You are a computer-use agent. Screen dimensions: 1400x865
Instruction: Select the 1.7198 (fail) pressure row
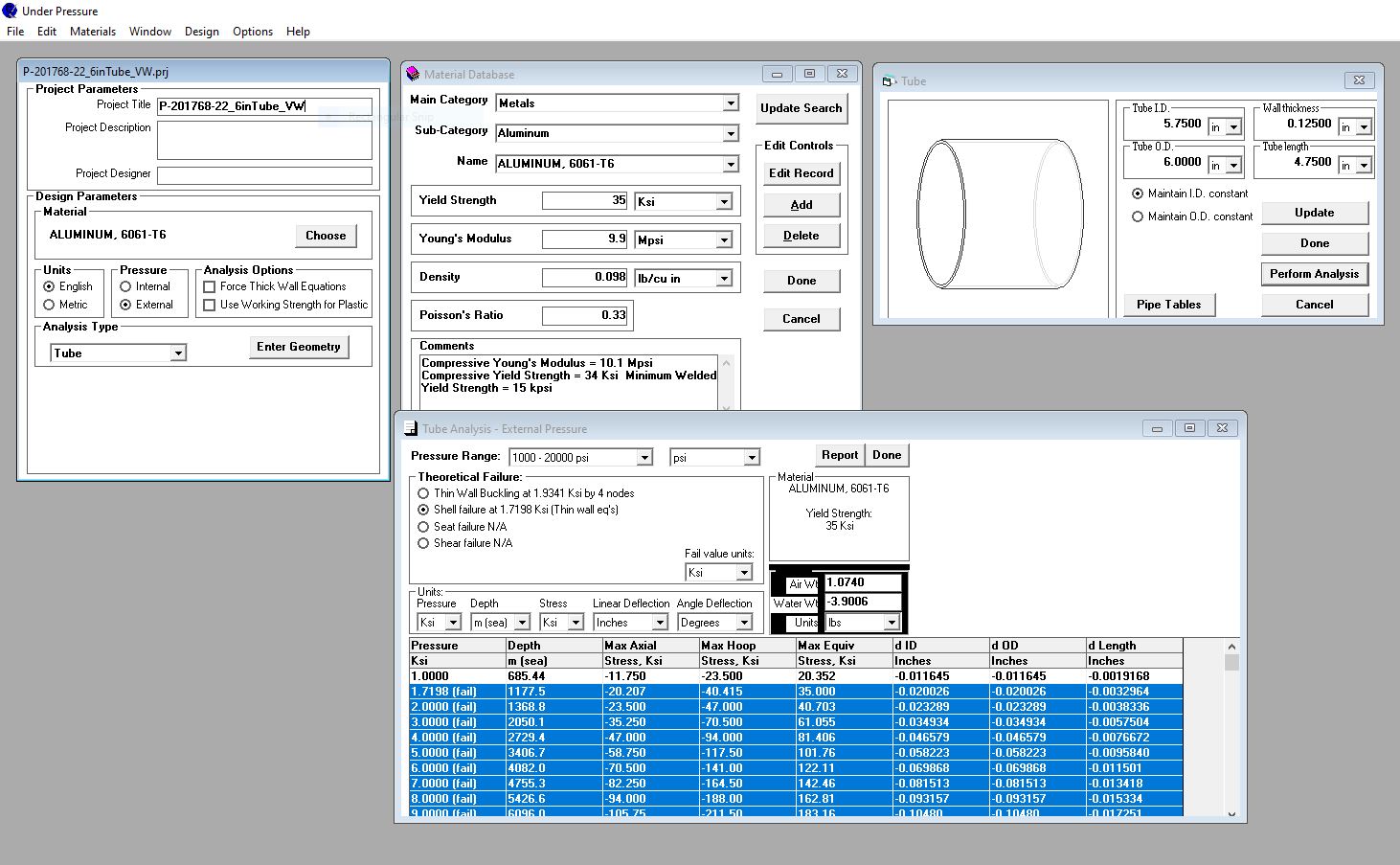(796, 692)
